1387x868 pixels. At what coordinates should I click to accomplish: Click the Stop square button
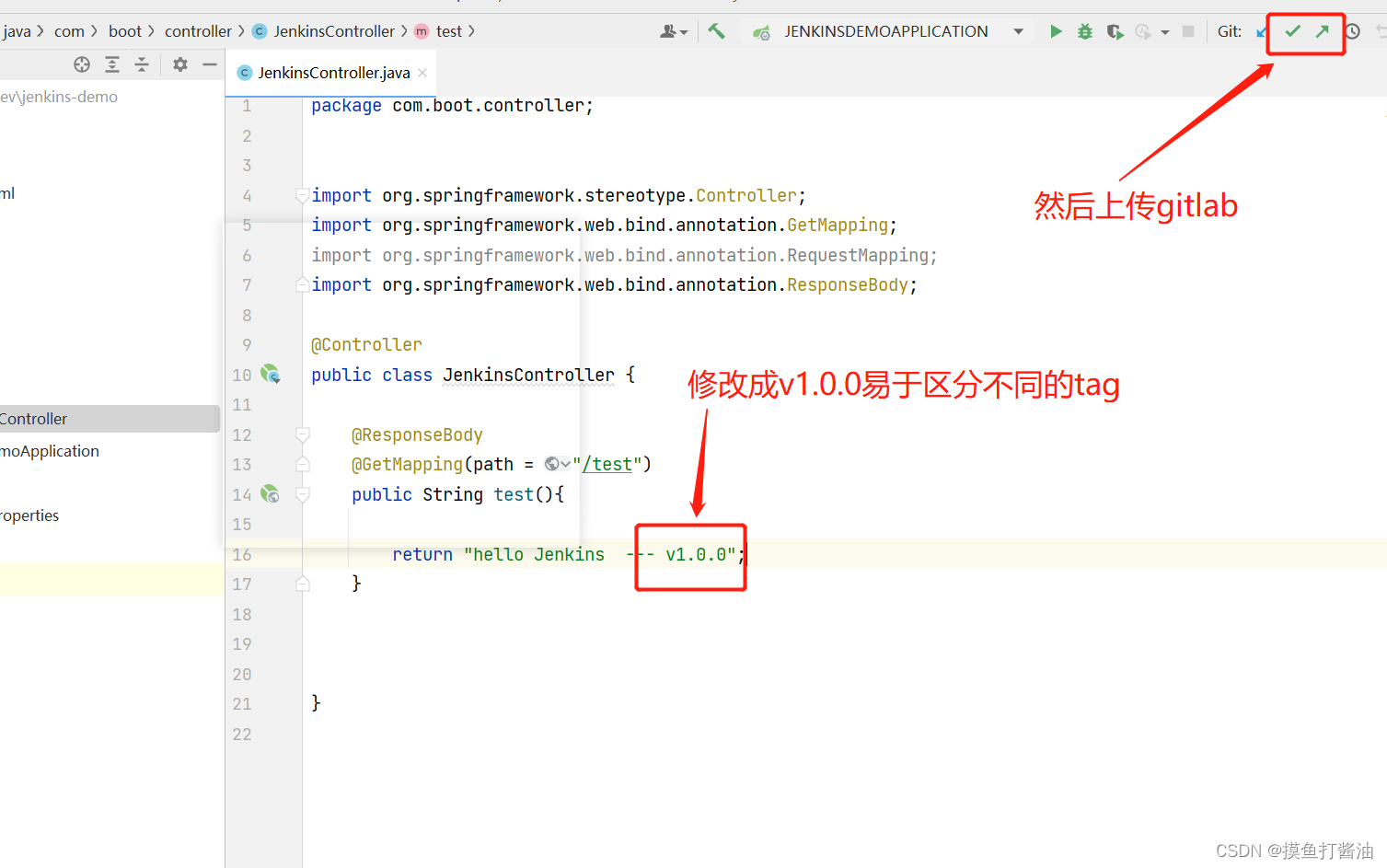click(1188, 31)
